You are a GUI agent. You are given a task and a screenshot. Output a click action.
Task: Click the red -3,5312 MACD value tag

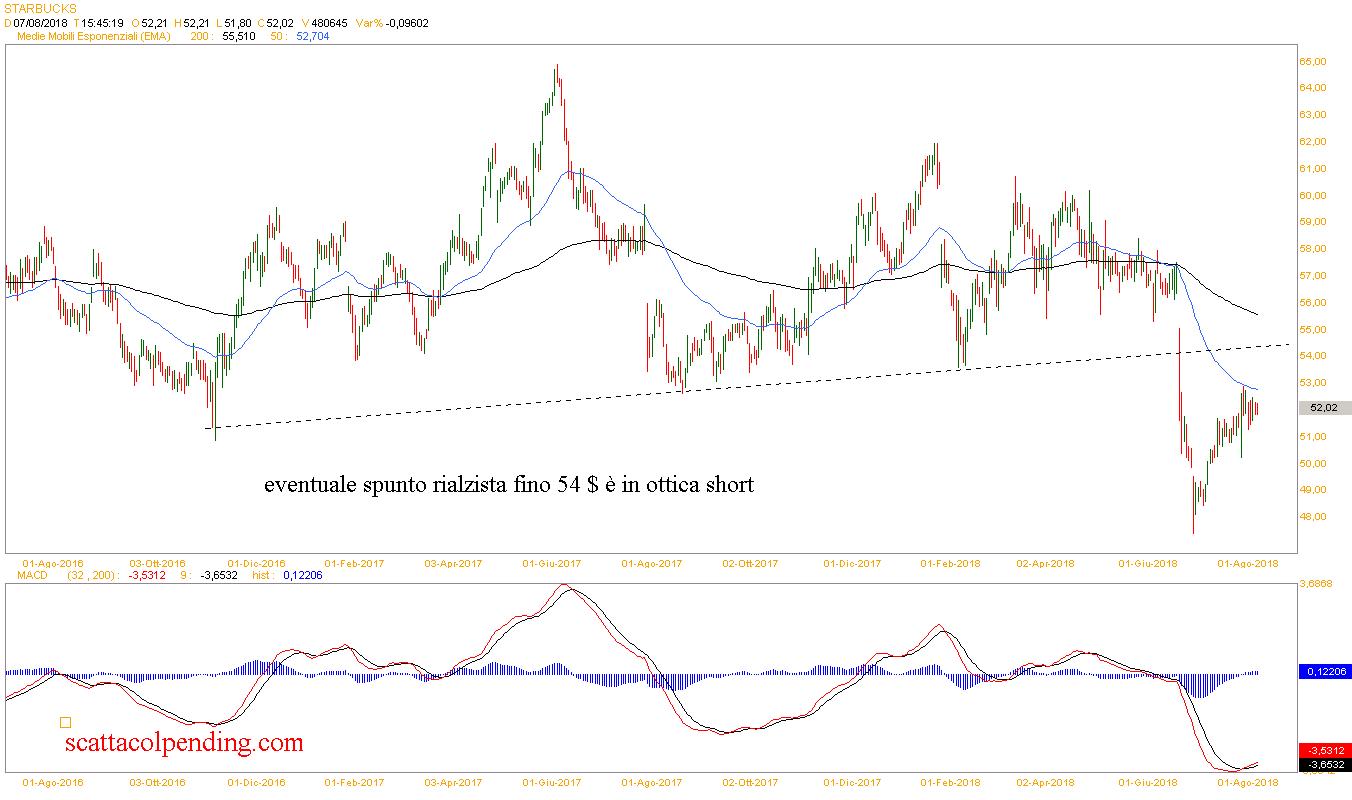(1324, 750)
